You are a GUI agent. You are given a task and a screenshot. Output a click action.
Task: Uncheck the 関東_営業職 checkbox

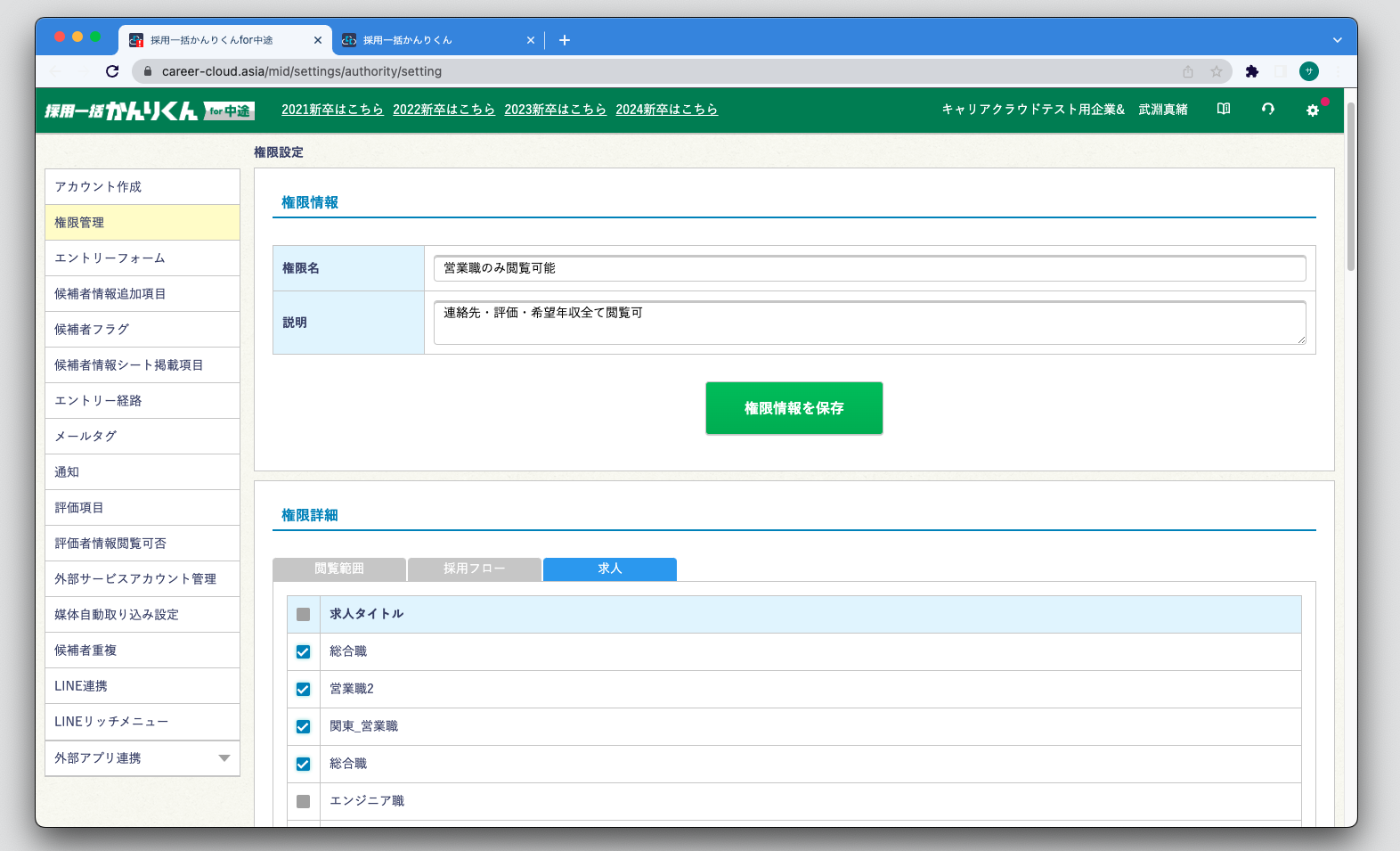(303, 726)
